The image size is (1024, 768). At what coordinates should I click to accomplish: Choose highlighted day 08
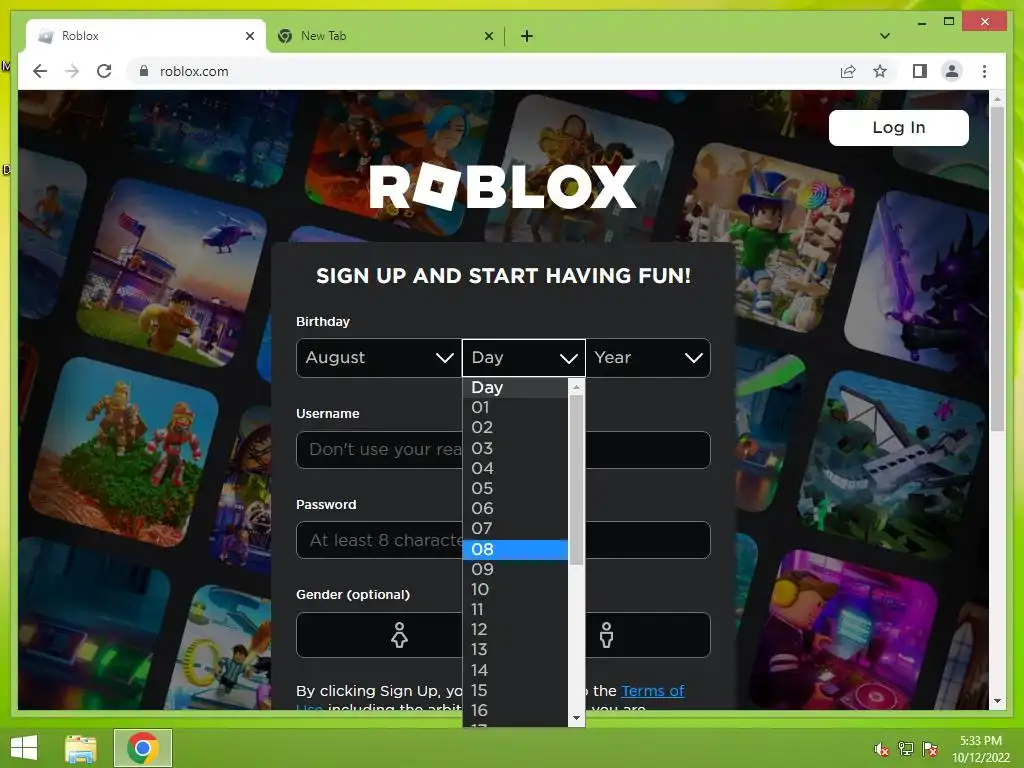coord(515,549)
